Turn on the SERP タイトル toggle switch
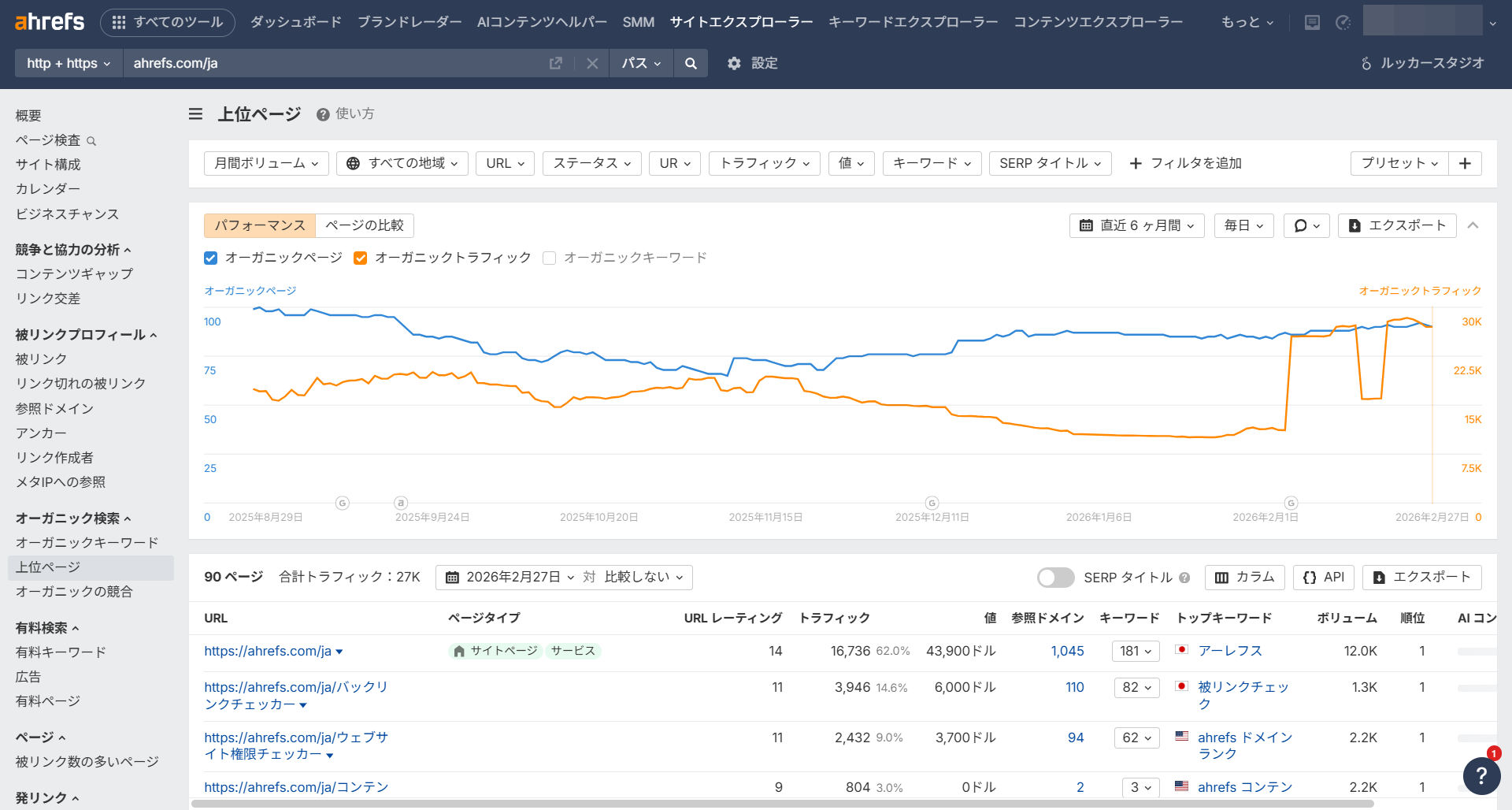Viewport: 1512px width, 810px height. pyautogui.click(x=1055, y=578)
